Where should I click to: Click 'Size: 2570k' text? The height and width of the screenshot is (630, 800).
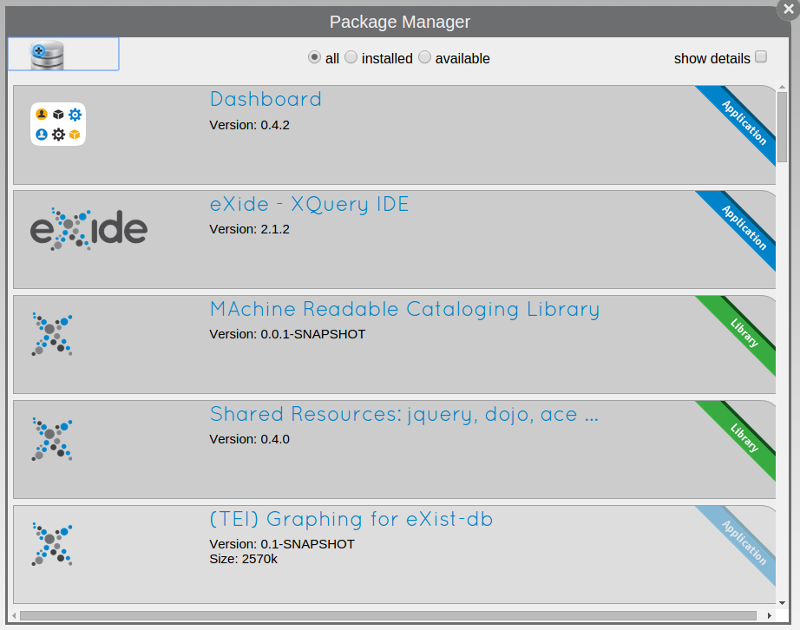coord(243,559)
